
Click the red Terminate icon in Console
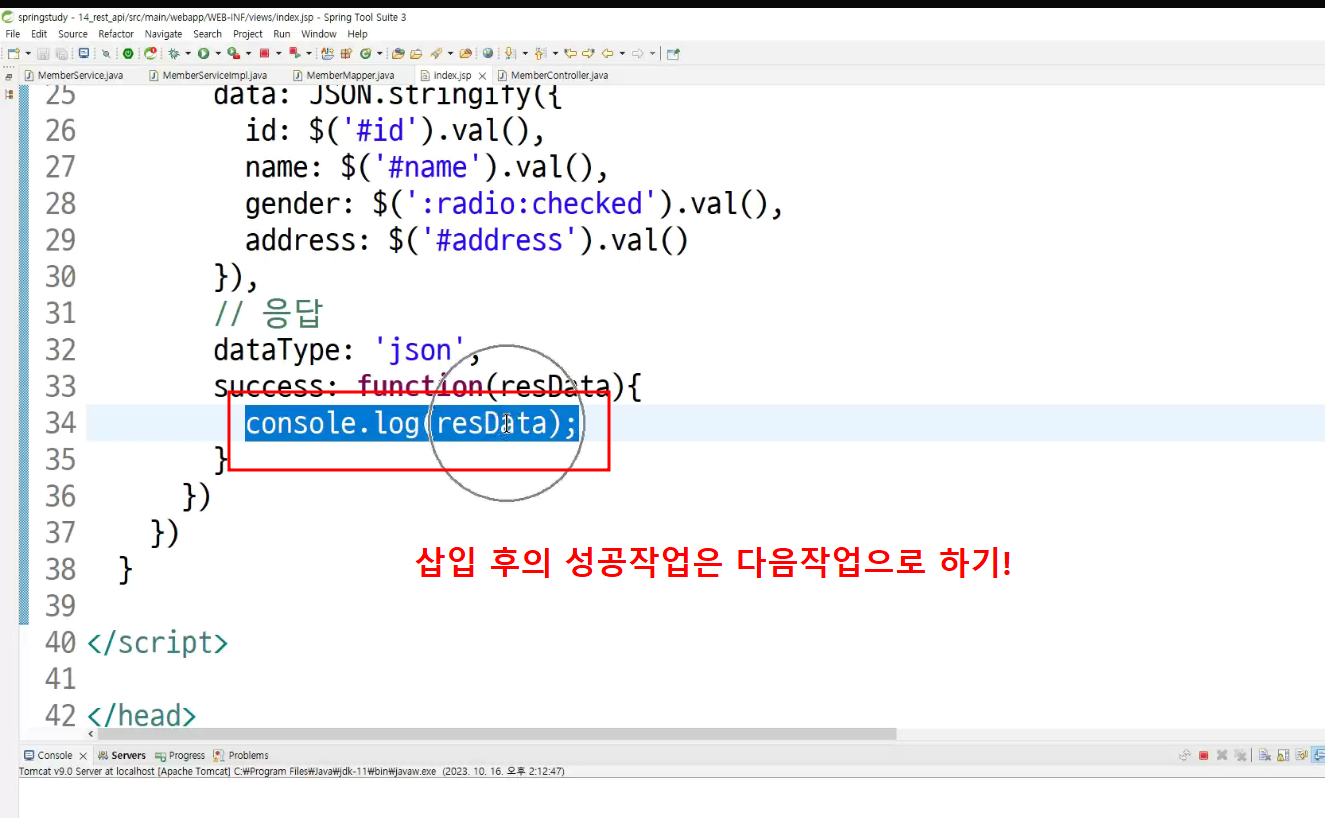click(x=1204, y=756)
